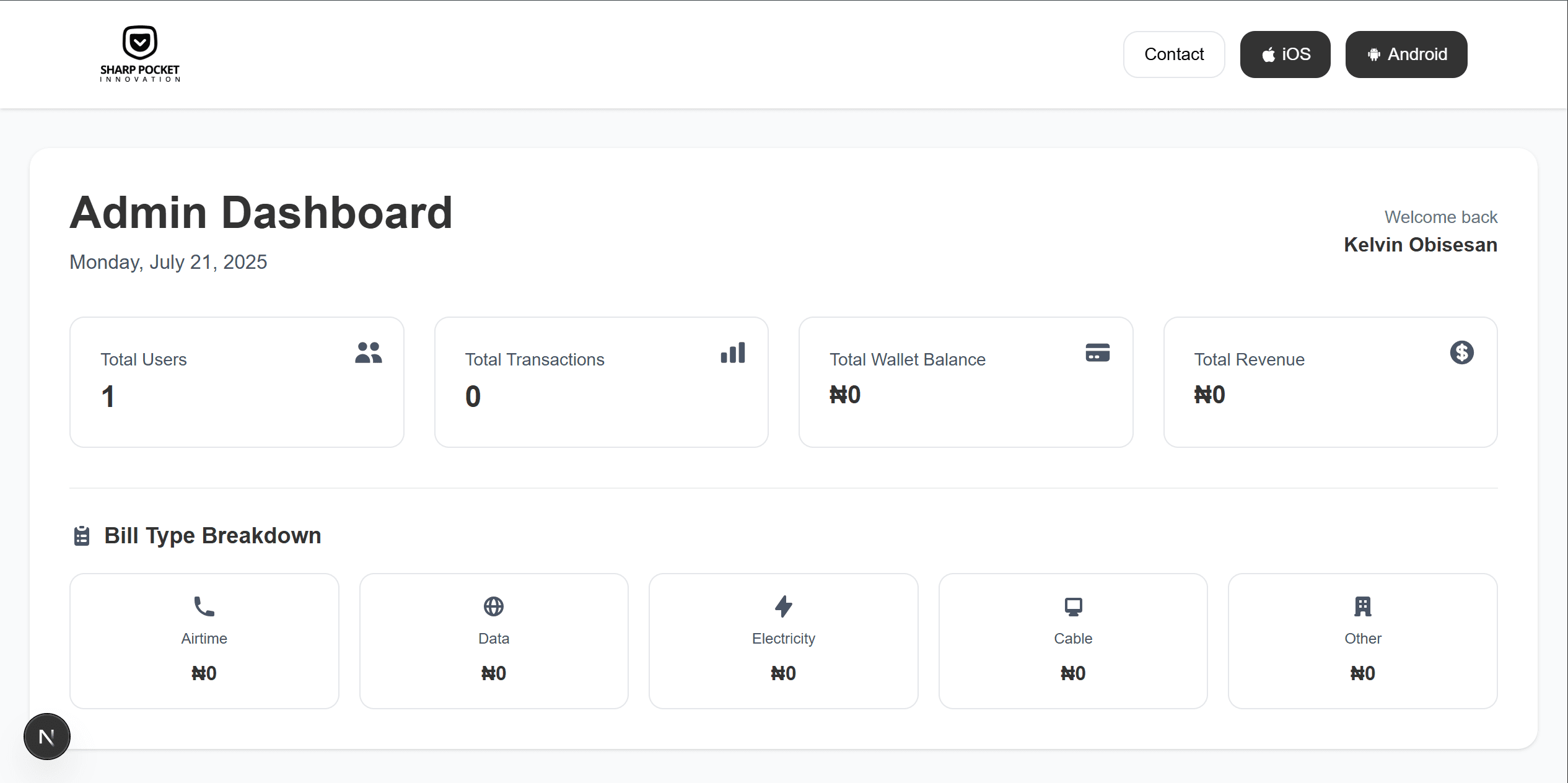Download the iOS app
The height and width of the screenshot is (783, 1568).
pos(1285,54)
